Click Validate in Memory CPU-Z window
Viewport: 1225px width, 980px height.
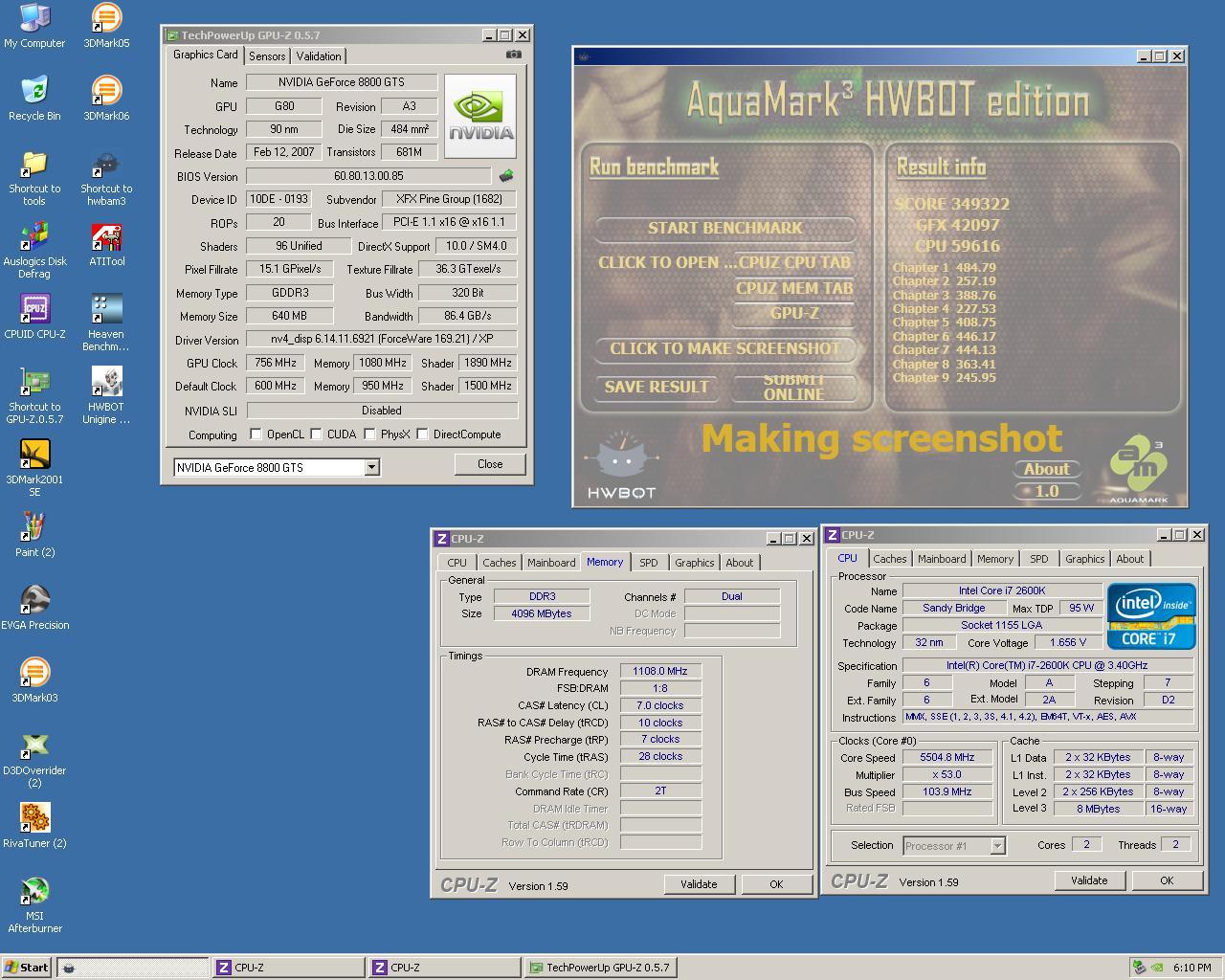tap(699, 884)
